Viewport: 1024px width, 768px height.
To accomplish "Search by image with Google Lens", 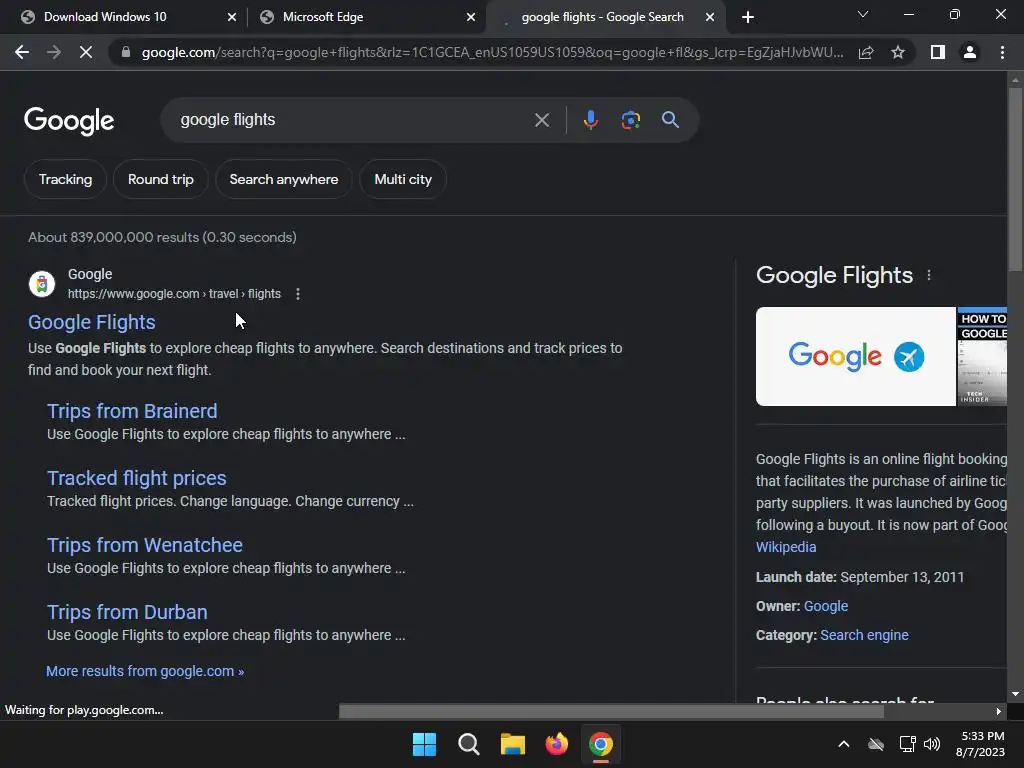I will (x=630, y=120).
